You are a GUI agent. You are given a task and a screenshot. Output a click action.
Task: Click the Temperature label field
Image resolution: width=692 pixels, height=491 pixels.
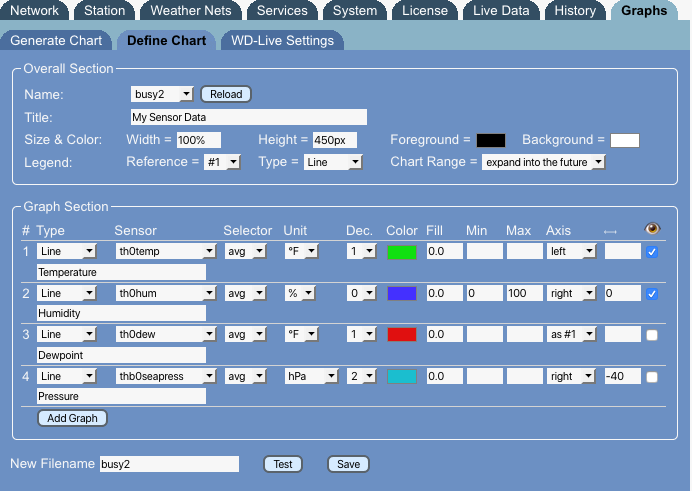[121, 272]
